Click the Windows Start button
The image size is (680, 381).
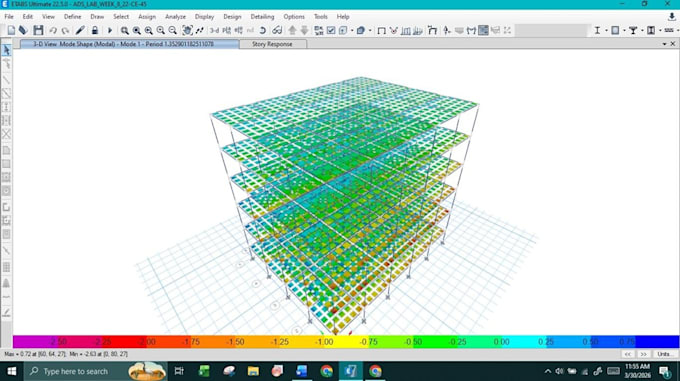pos(12,371)
